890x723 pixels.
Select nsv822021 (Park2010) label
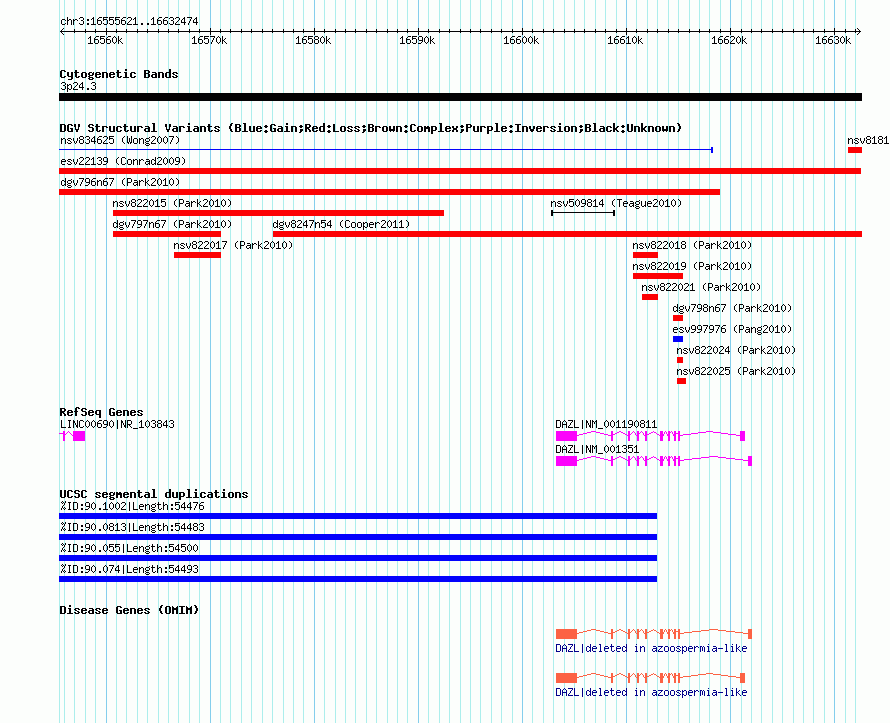point(701,287)
